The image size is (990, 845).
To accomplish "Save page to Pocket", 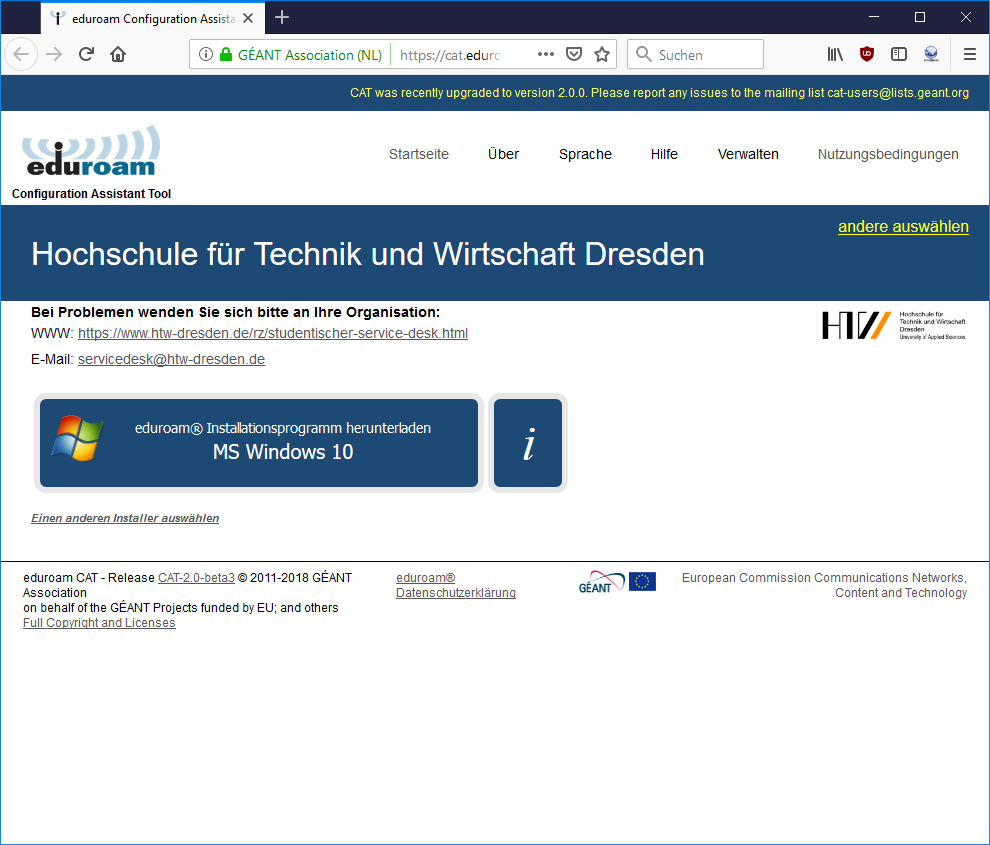I will click(574, 54).
